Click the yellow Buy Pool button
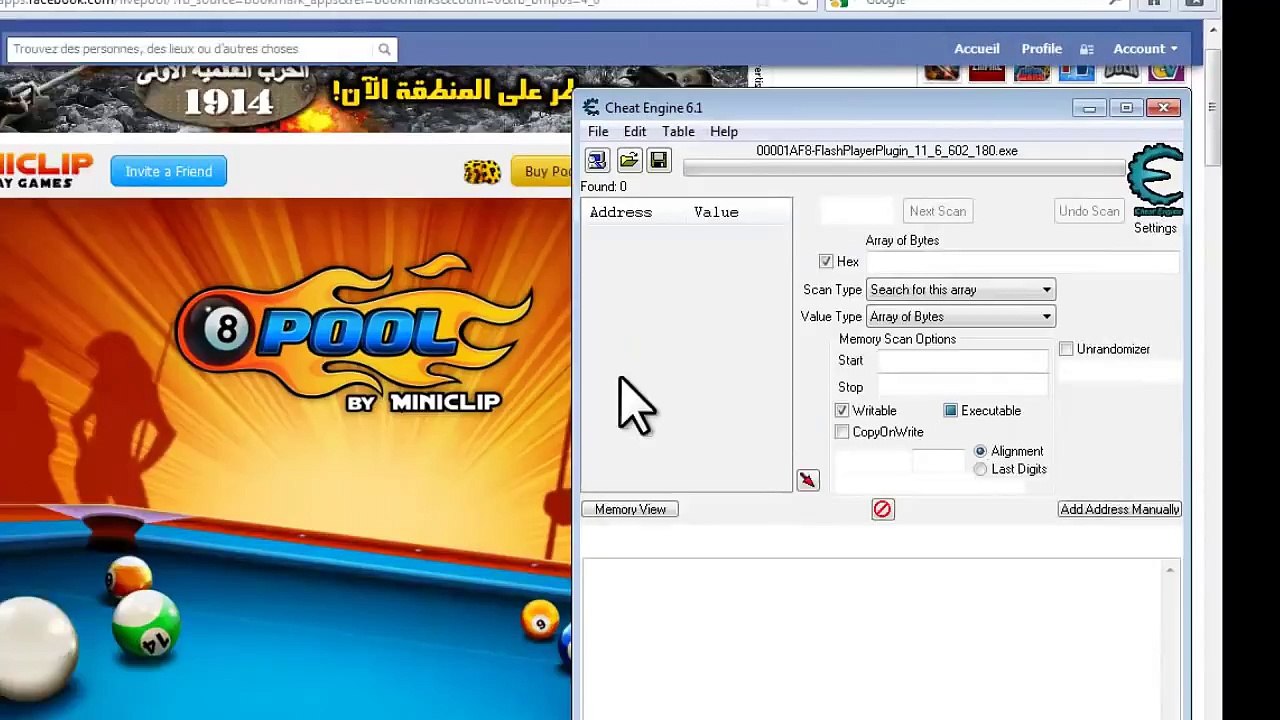This screenshot has height=720, width=1280. pyautogui.click(x=541, y=171)
